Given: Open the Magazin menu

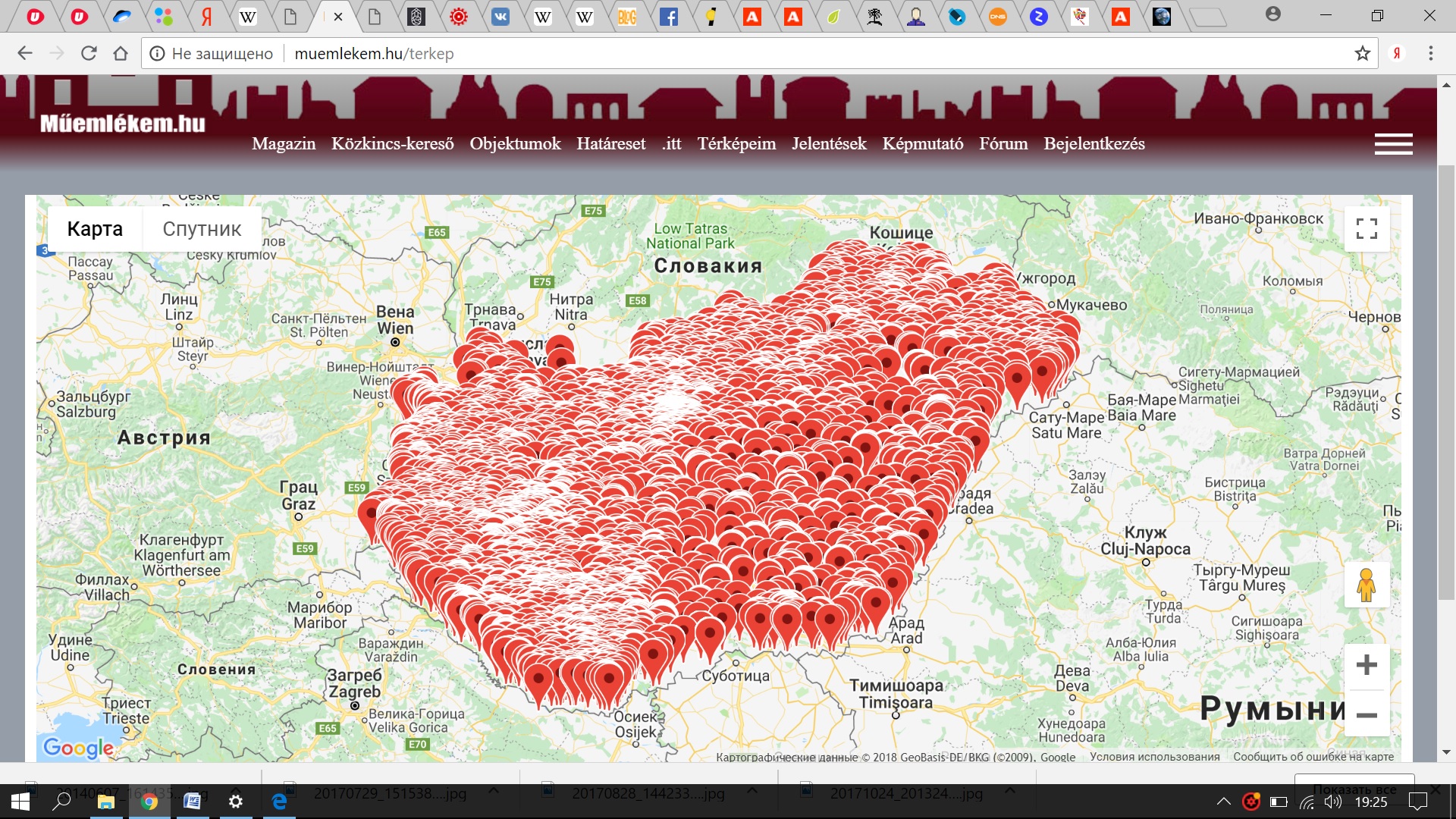Looking at the screenshot, I should coord(284,144).
